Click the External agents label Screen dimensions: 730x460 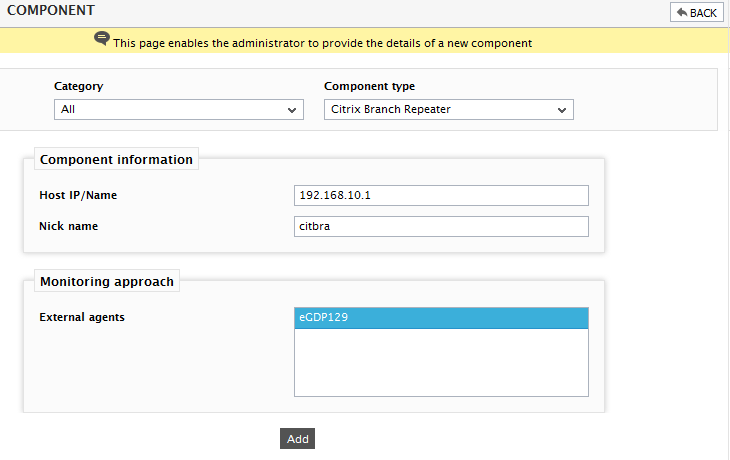(82, 317)
